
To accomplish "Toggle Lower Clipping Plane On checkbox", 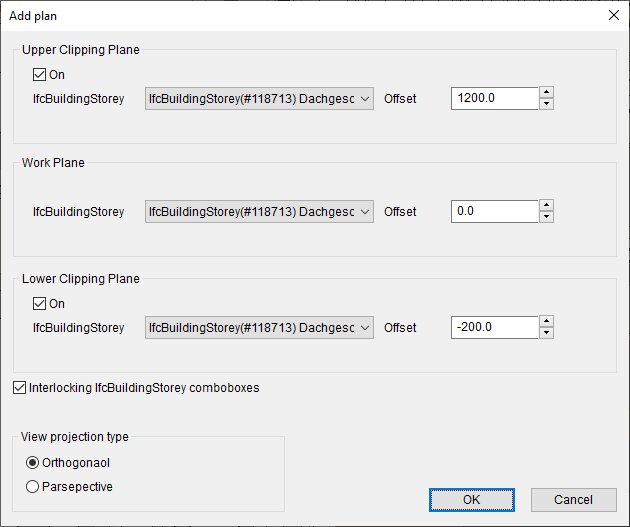I will pos(39,304).
